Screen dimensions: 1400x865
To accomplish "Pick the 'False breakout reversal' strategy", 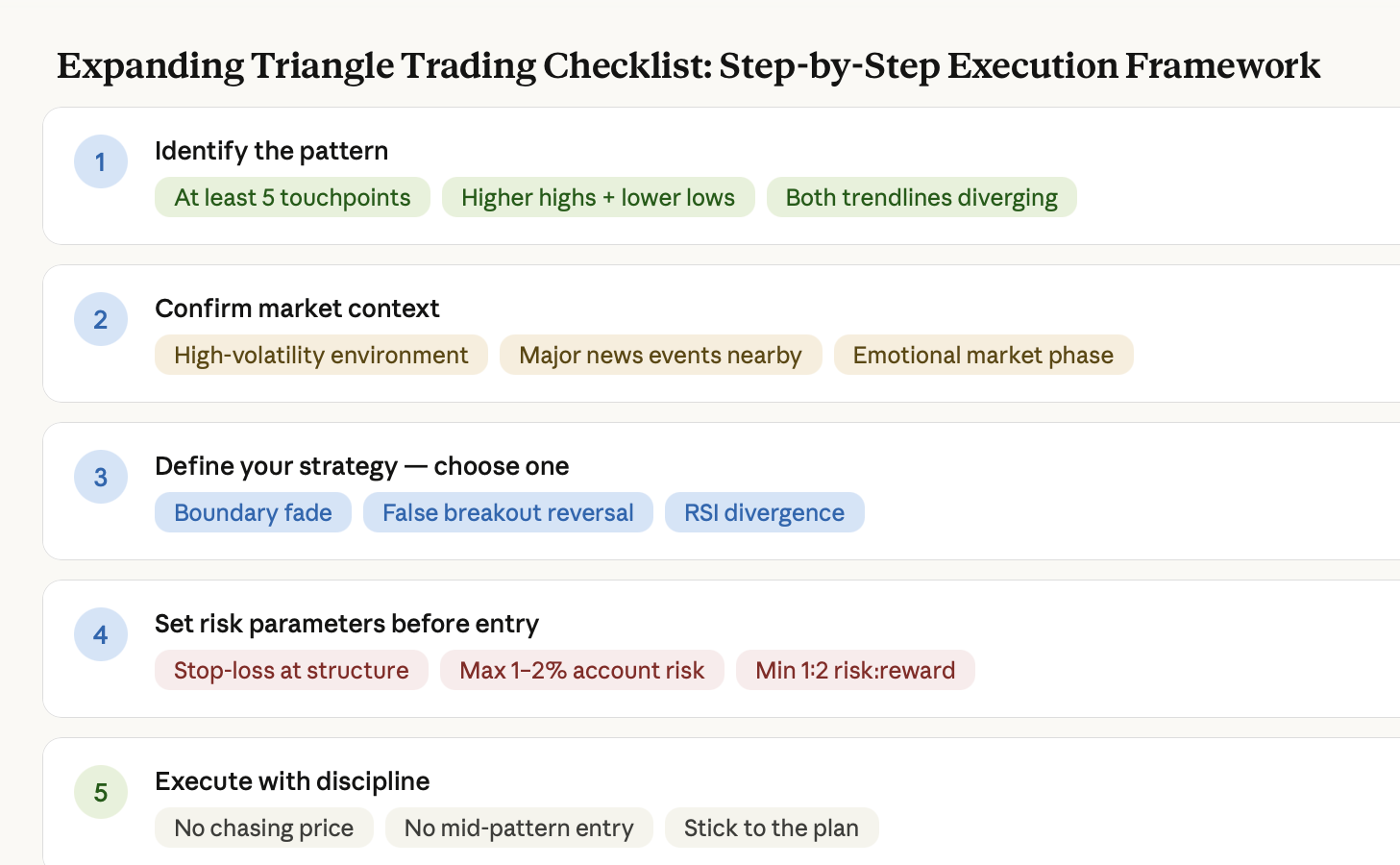I will [507, 512].
